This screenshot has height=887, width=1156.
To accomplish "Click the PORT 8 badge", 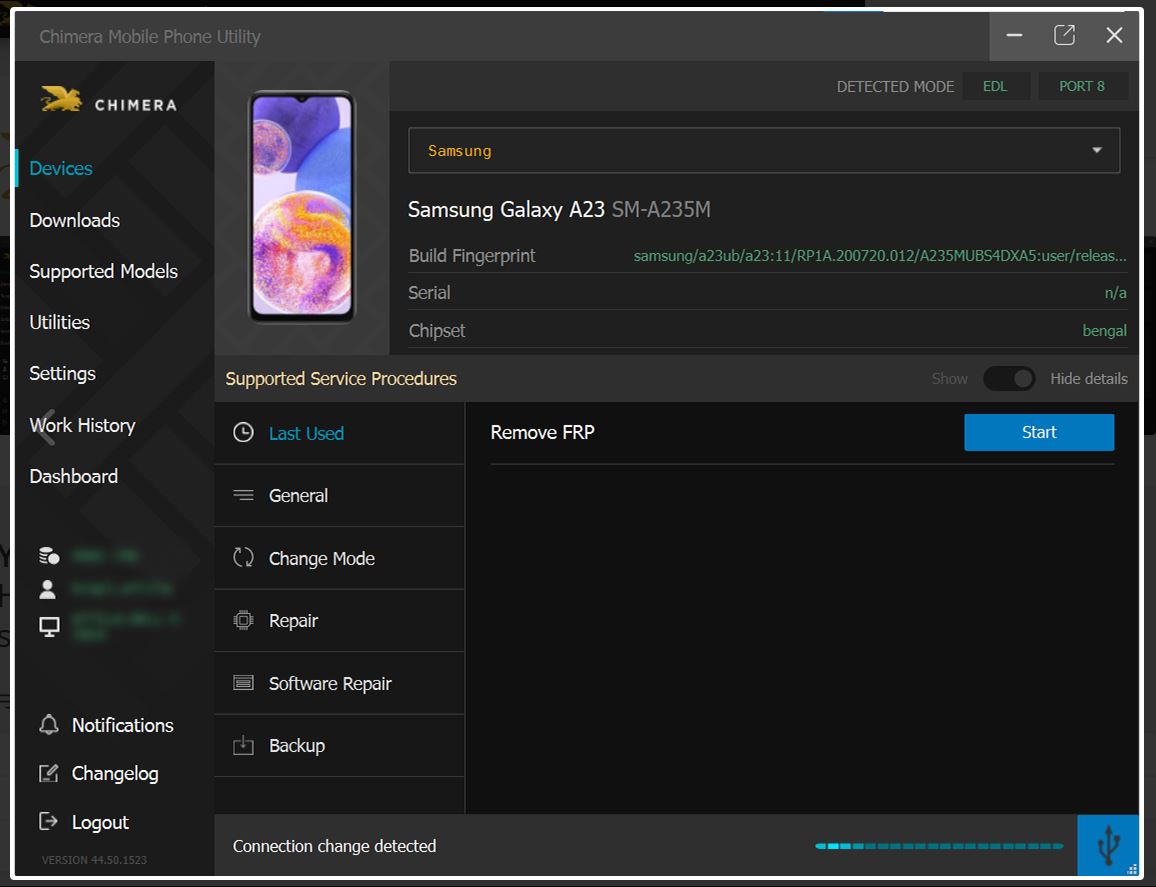I will click(x=1082, y=86).
